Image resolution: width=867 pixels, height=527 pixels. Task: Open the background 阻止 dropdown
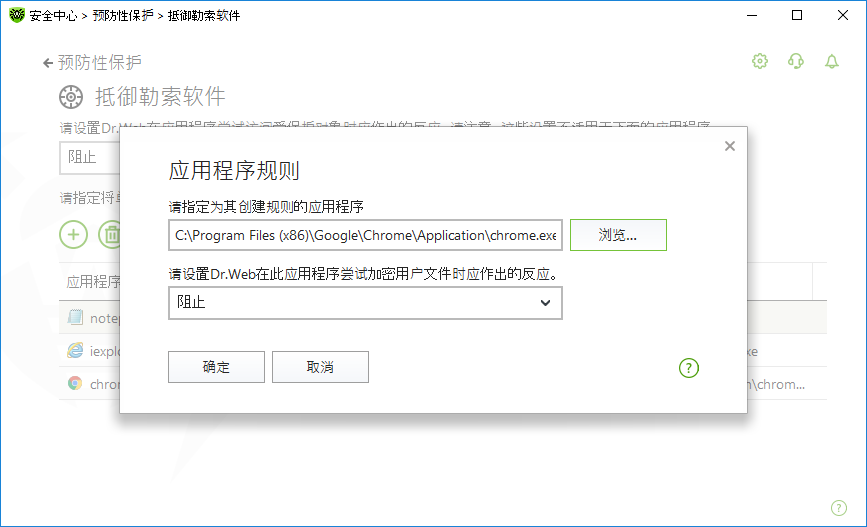(90, 158)
